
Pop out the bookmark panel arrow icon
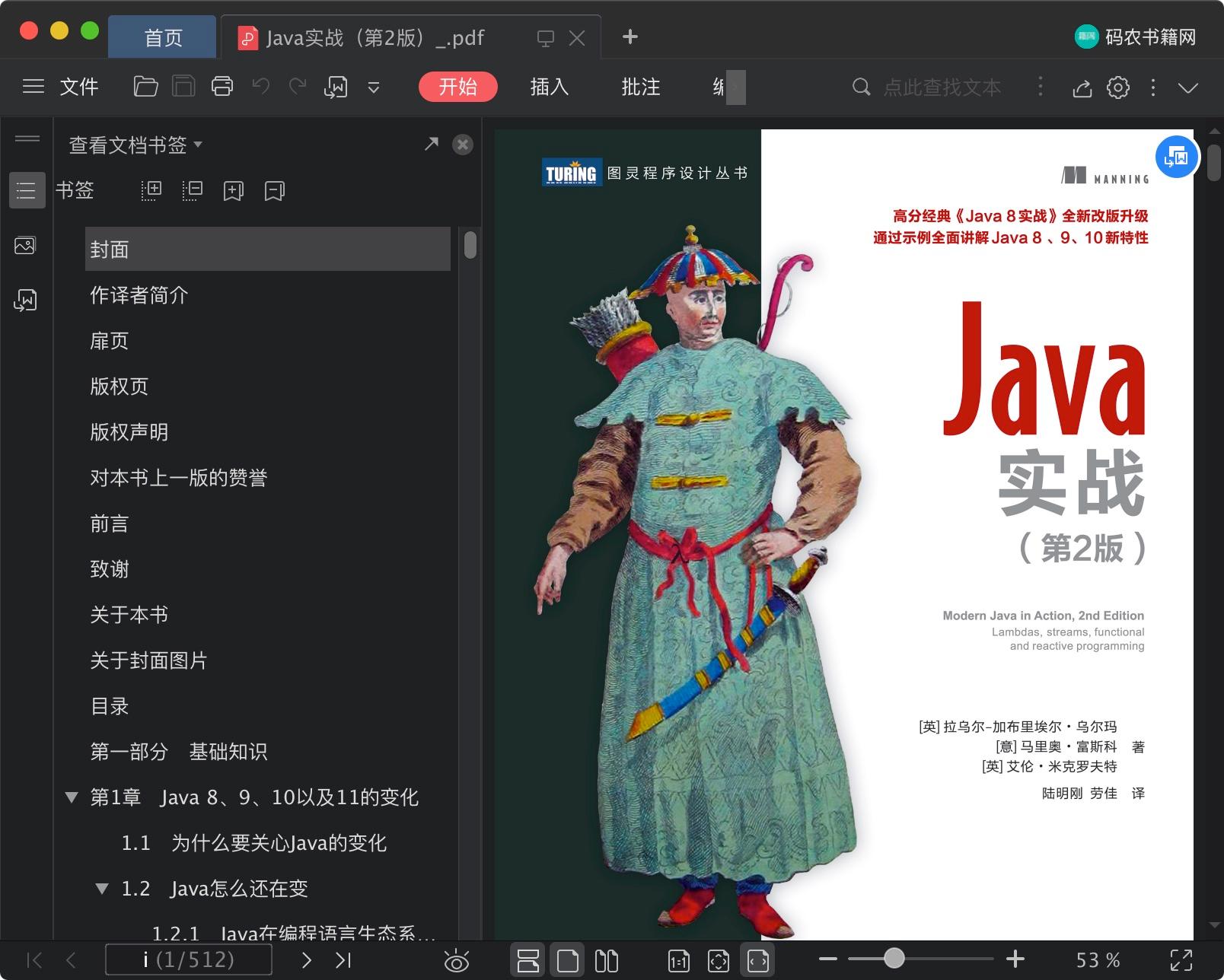coord(432,143)
